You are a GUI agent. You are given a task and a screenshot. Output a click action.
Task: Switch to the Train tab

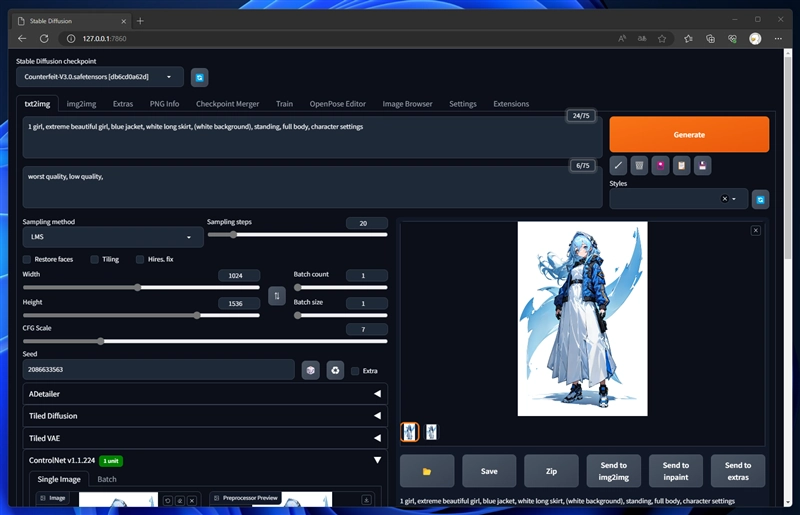284,104
